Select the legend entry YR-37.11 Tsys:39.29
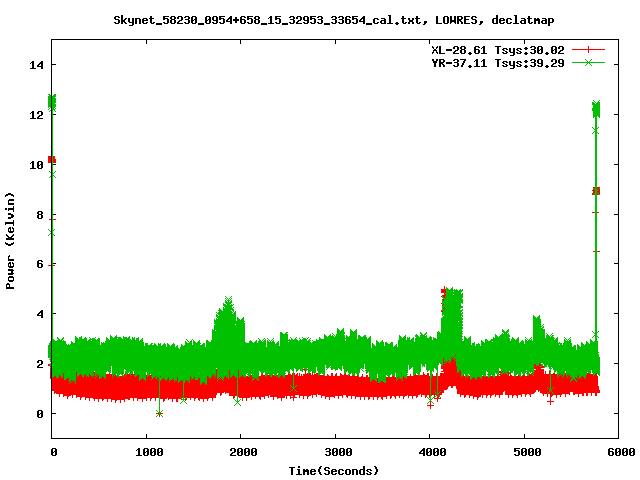This screenshot has width=640, height=480. (498, 63)
